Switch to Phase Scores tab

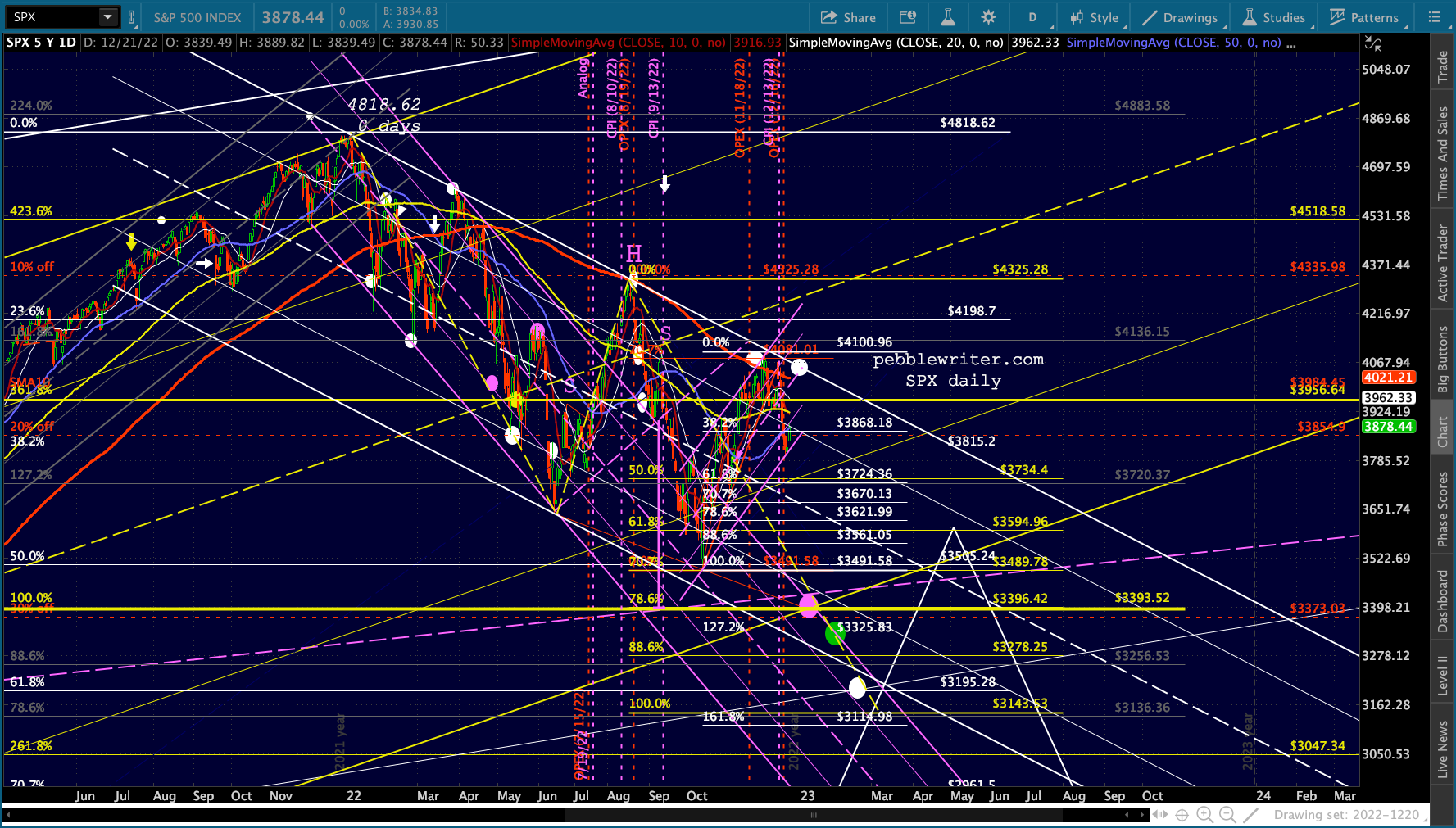1443,509
